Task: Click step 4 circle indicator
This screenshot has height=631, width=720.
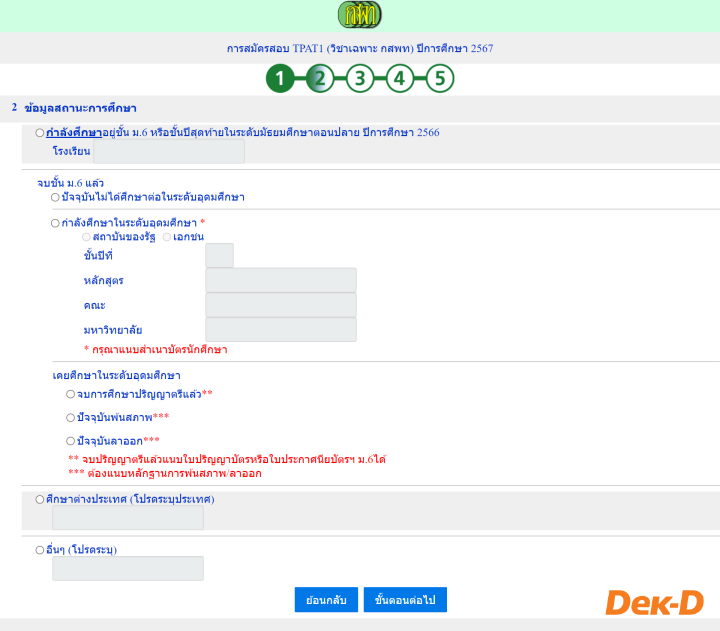Action: 400,79
